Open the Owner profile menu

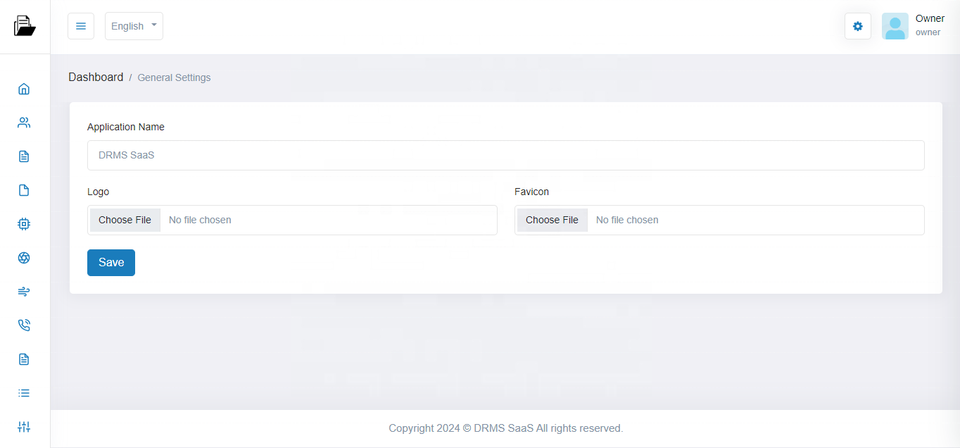tap(929, 25)
